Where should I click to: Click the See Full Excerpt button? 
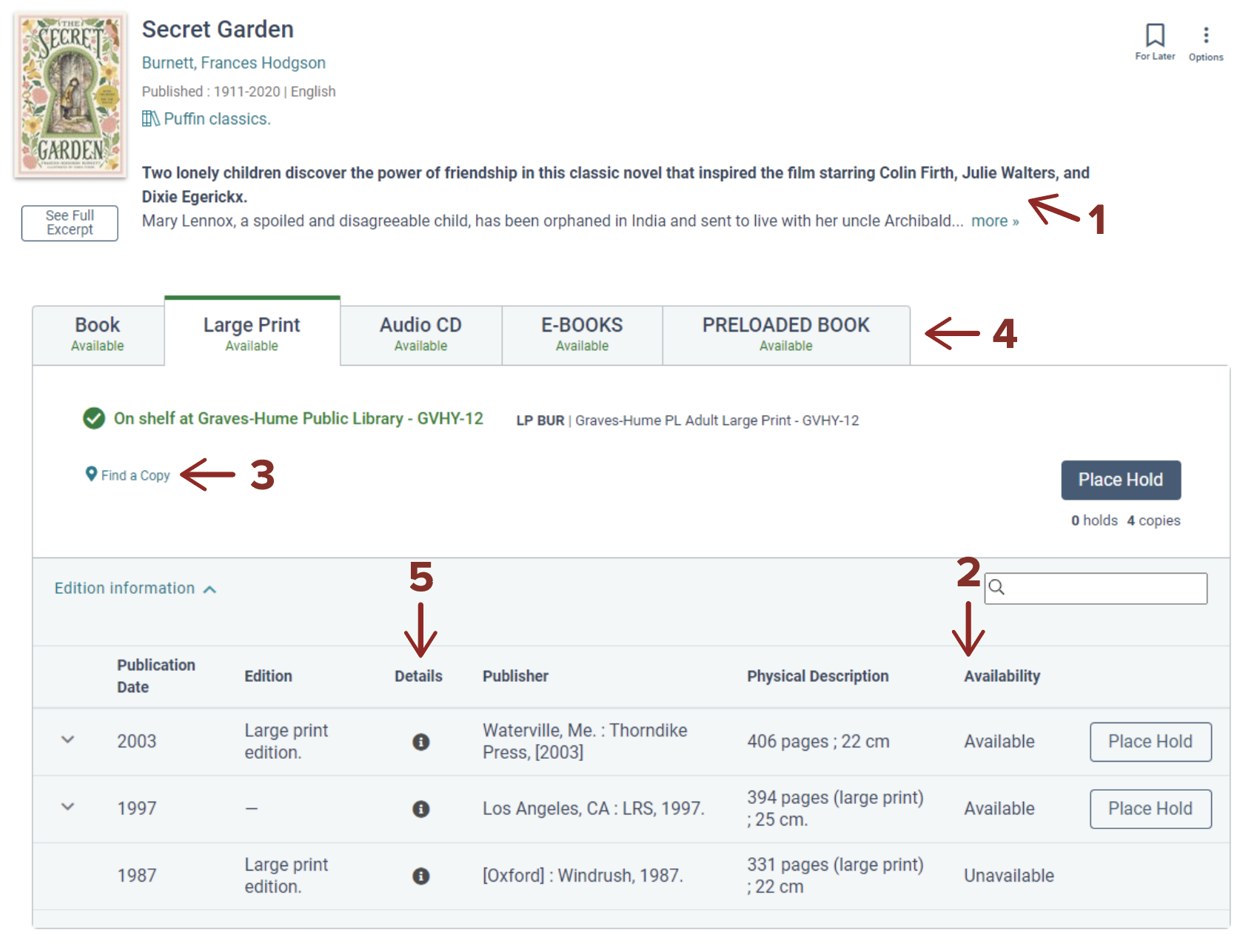pyautogui.click(x=70, y=223)
